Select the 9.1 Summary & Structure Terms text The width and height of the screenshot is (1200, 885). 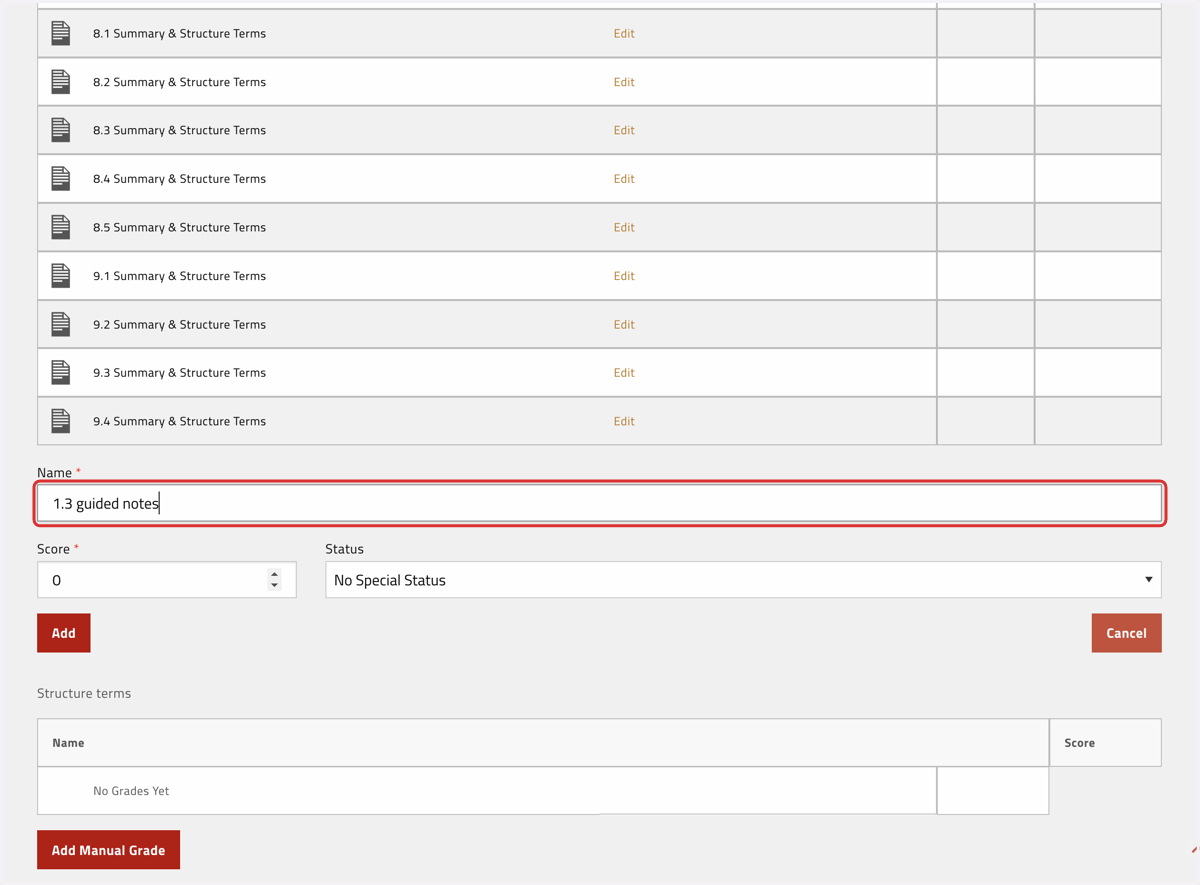tap(180, 276)
